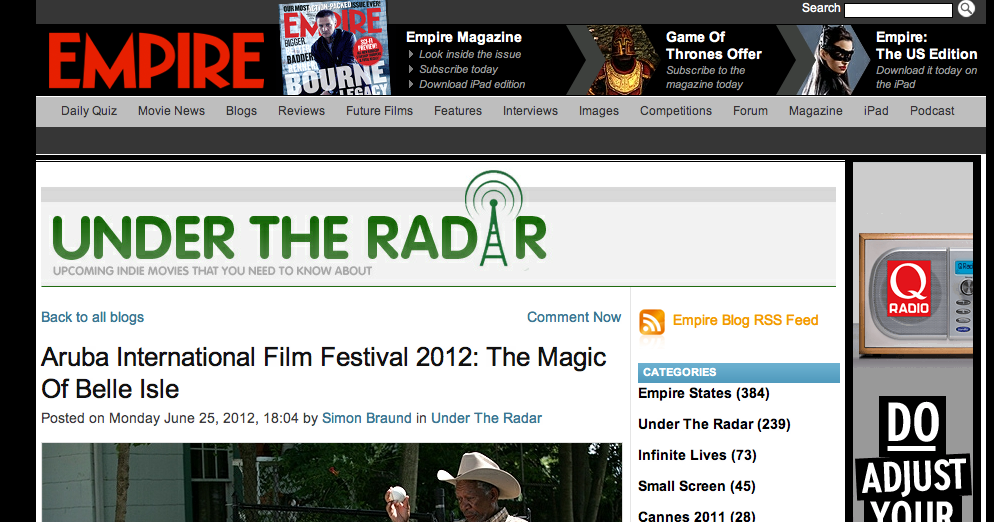994x522 pixels.
Task: Open the Under The Radar (239) category
Action: pyautogui.click(x=714, y=424)
